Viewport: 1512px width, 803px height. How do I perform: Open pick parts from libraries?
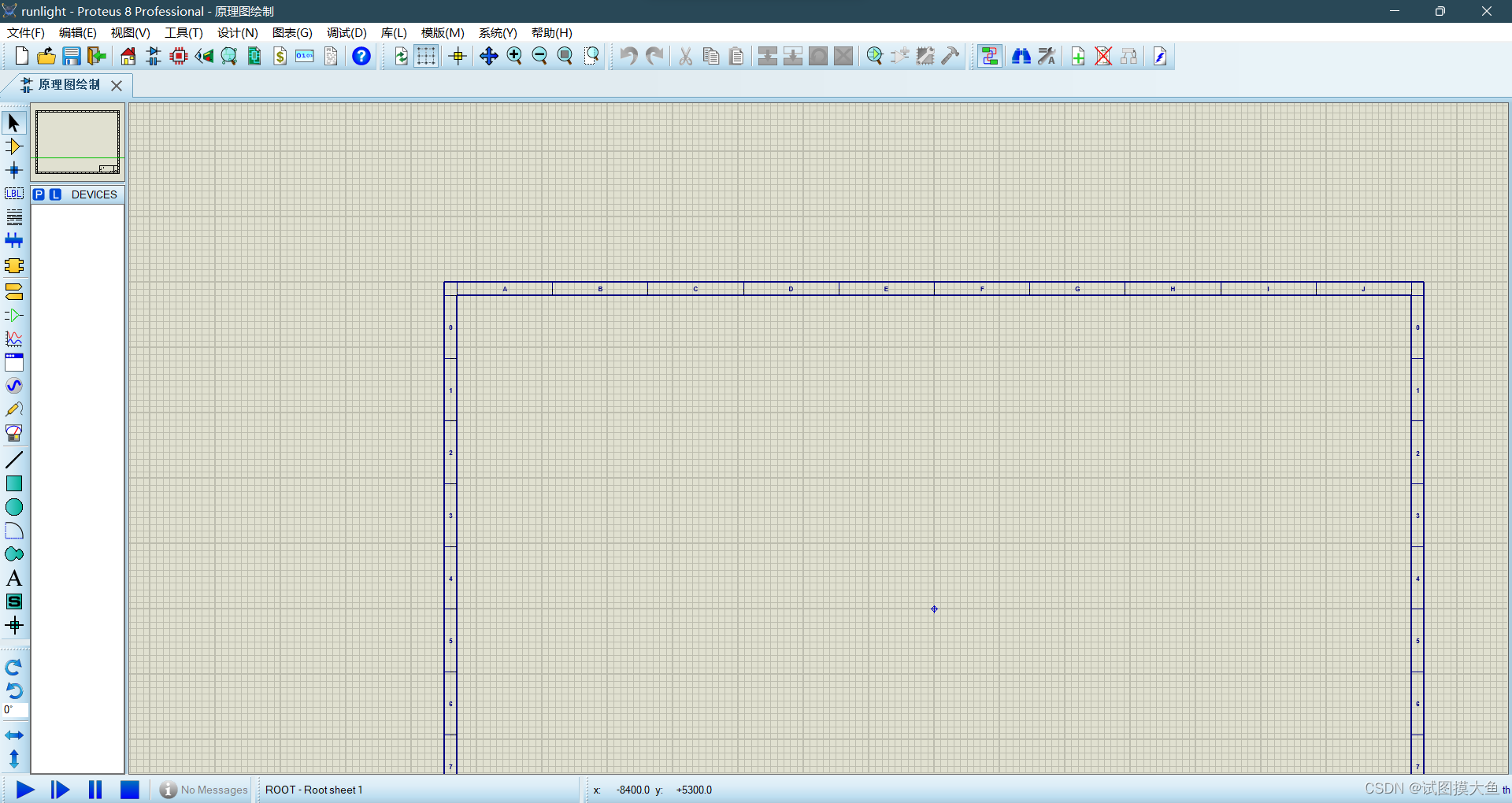[39, 194]
